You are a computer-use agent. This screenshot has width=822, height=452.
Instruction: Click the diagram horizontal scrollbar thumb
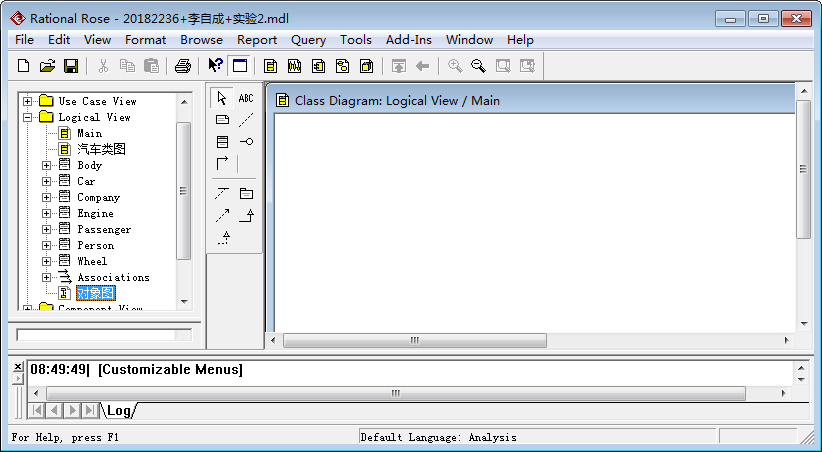pos(415,340)
